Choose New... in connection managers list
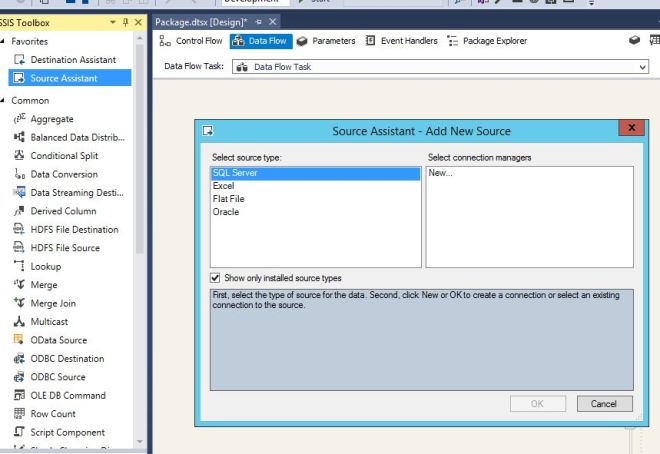The image size is (660, 454). pyautogui.click(x=441, y=173)
